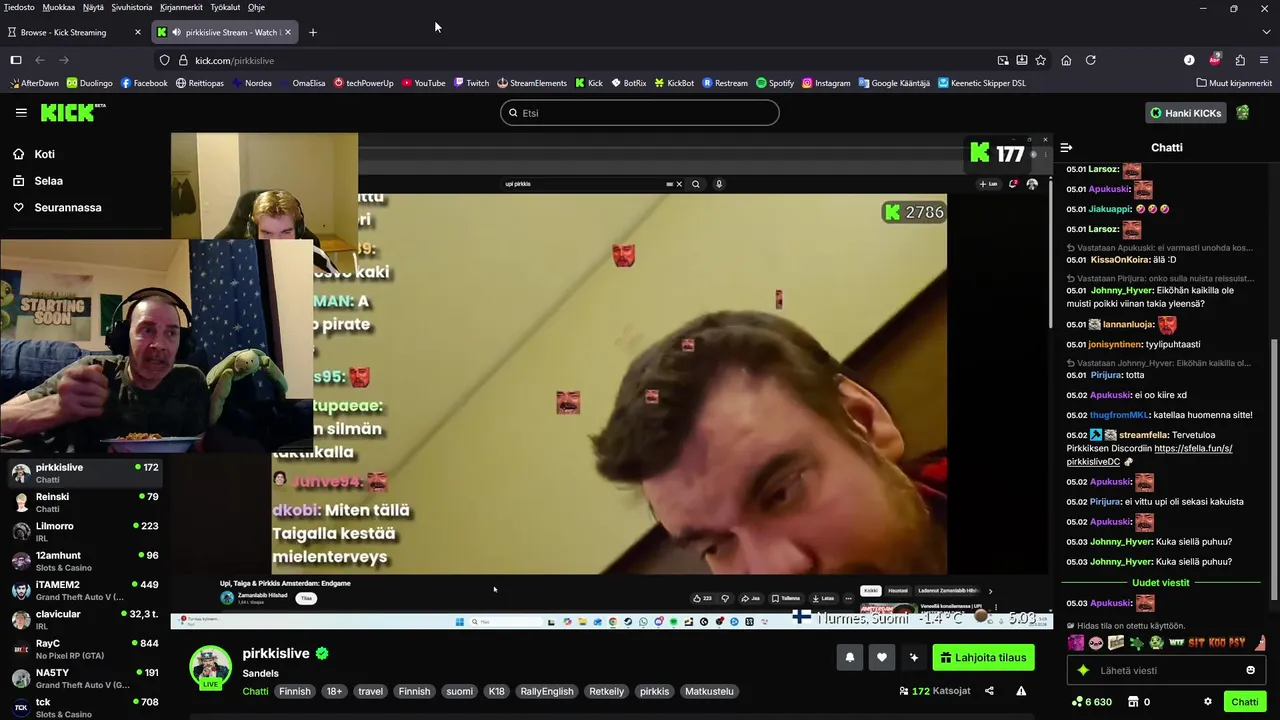
Task: Open the channel points 6 630 balance
Action: point(1091,702)
